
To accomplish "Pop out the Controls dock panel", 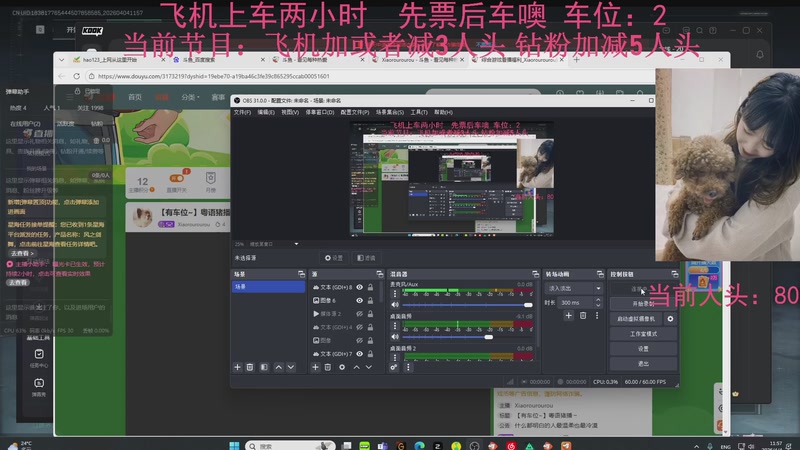I will (x=674, y=274).
